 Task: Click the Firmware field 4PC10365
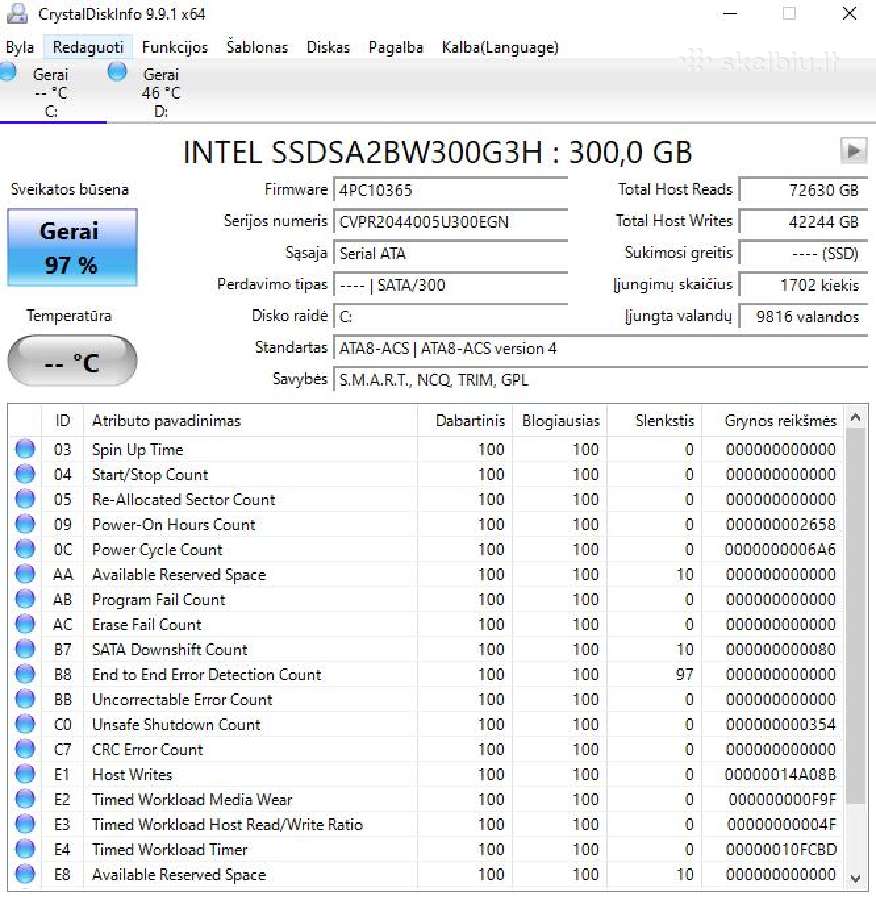tap(450, 190)
